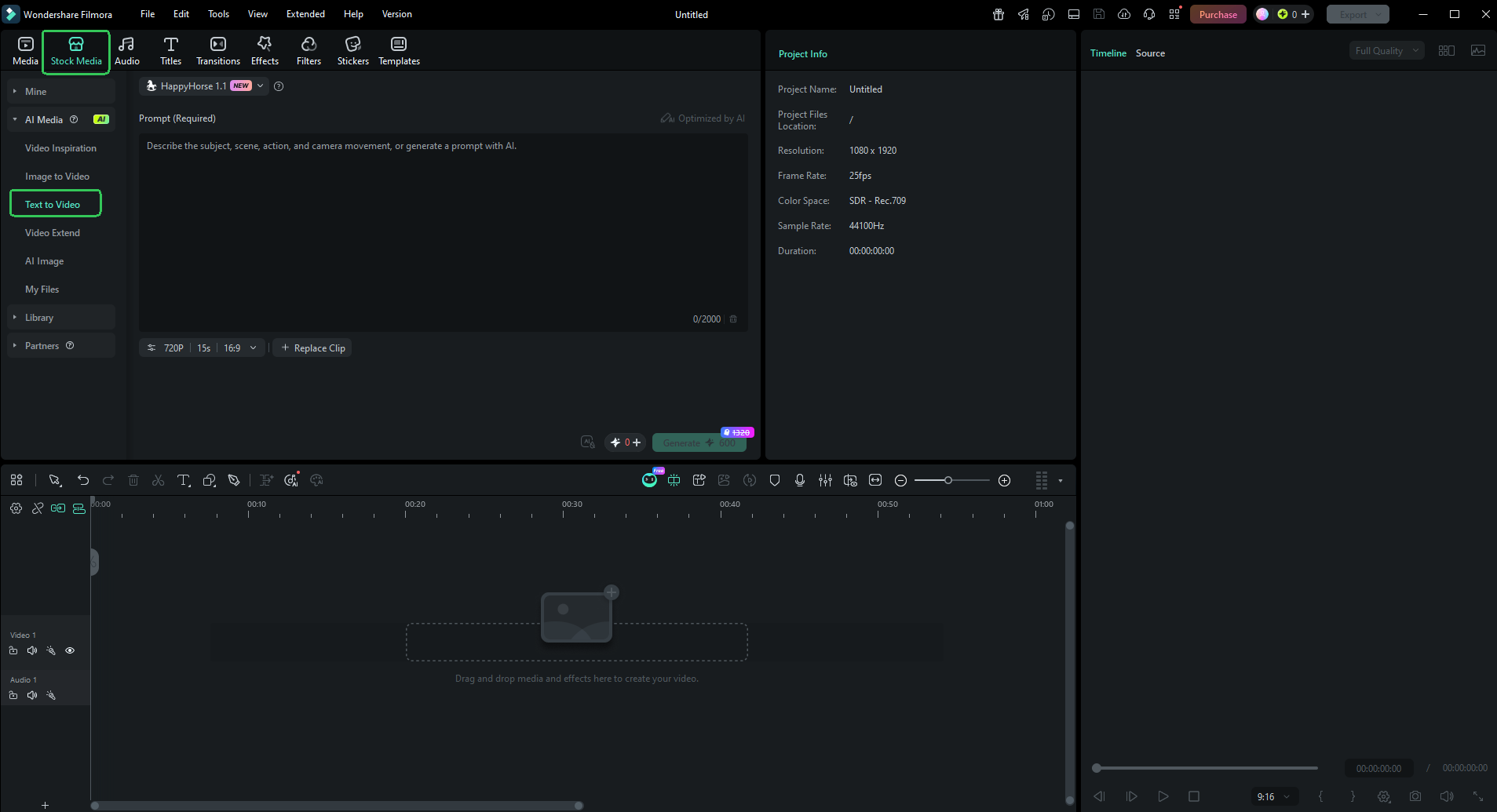Switch to the Stickers tab
The image size is (1497, 812).
[x=353, y=51]
